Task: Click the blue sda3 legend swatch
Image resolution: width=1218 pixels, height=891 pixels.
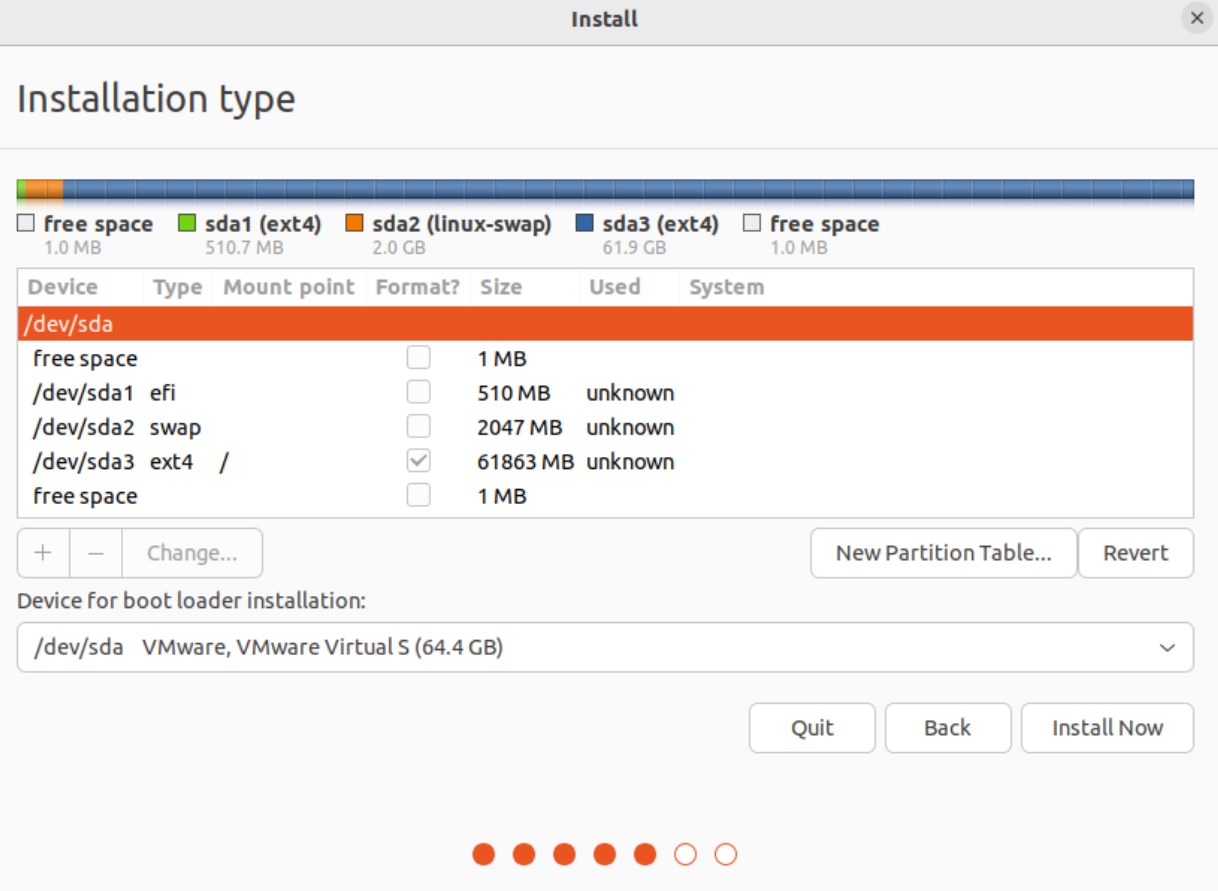Action: [x=585, y=224]
